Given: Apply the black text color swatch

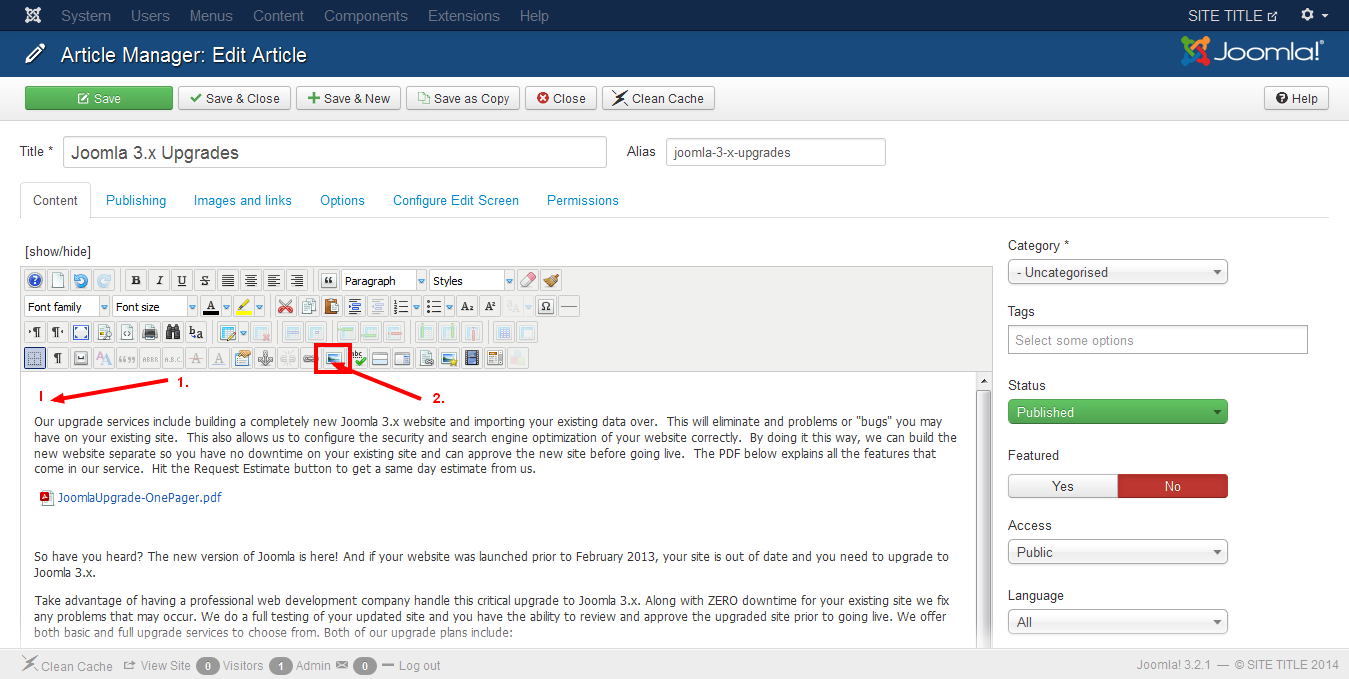Looking at the screenshot, I should [x=210, y=307].
